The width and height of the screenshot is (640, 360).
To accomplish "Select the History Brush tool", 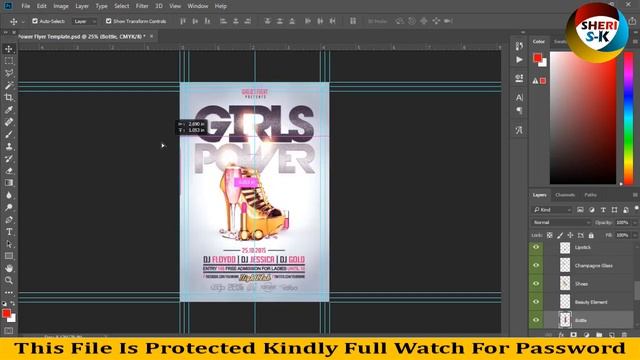I will 9,159.
